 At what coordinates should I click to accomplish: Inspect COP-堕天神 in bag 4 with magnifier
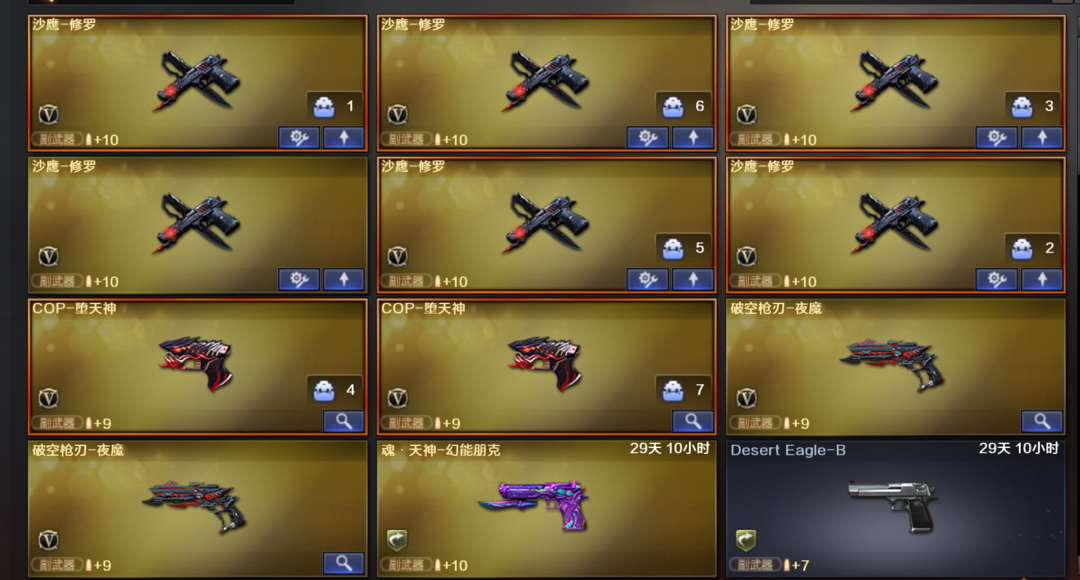click(344, 421)
